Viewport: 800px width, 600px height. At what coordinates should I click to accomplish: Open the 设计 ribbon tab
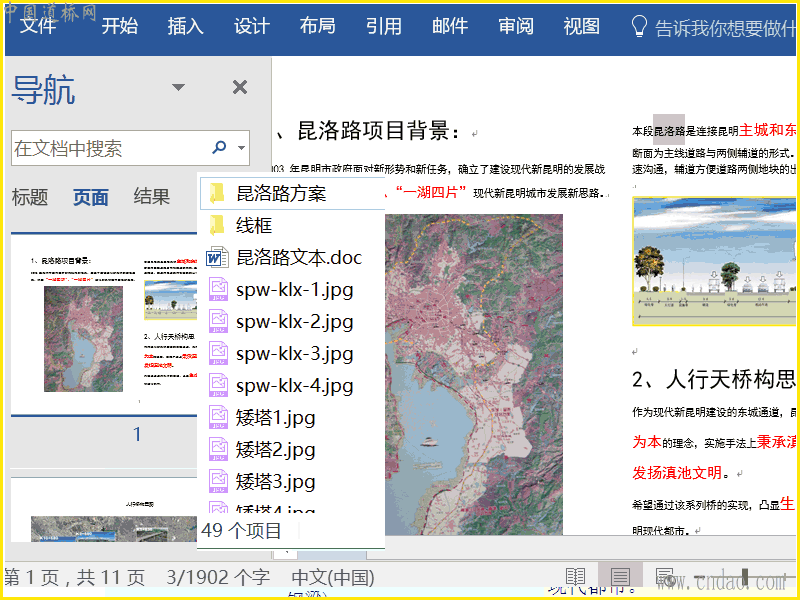click(252, 26)
